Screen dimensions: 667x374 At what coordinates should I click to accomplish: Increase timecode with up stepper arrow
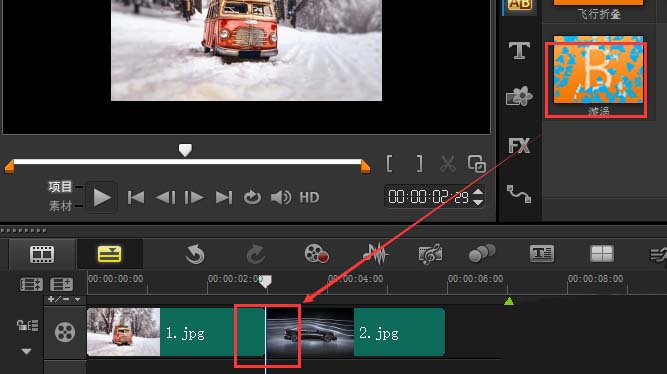point(478,192)
